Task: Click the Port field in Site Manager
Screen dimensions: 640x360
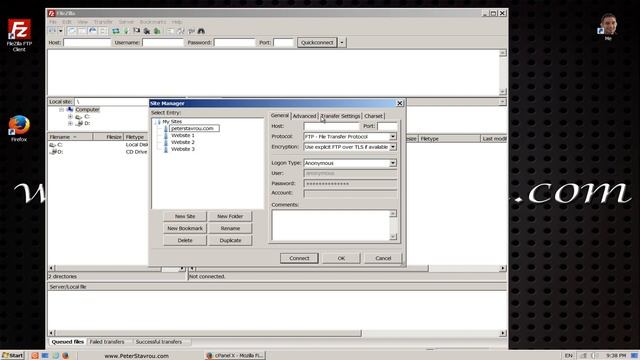Action: click(x=387, y=126)
